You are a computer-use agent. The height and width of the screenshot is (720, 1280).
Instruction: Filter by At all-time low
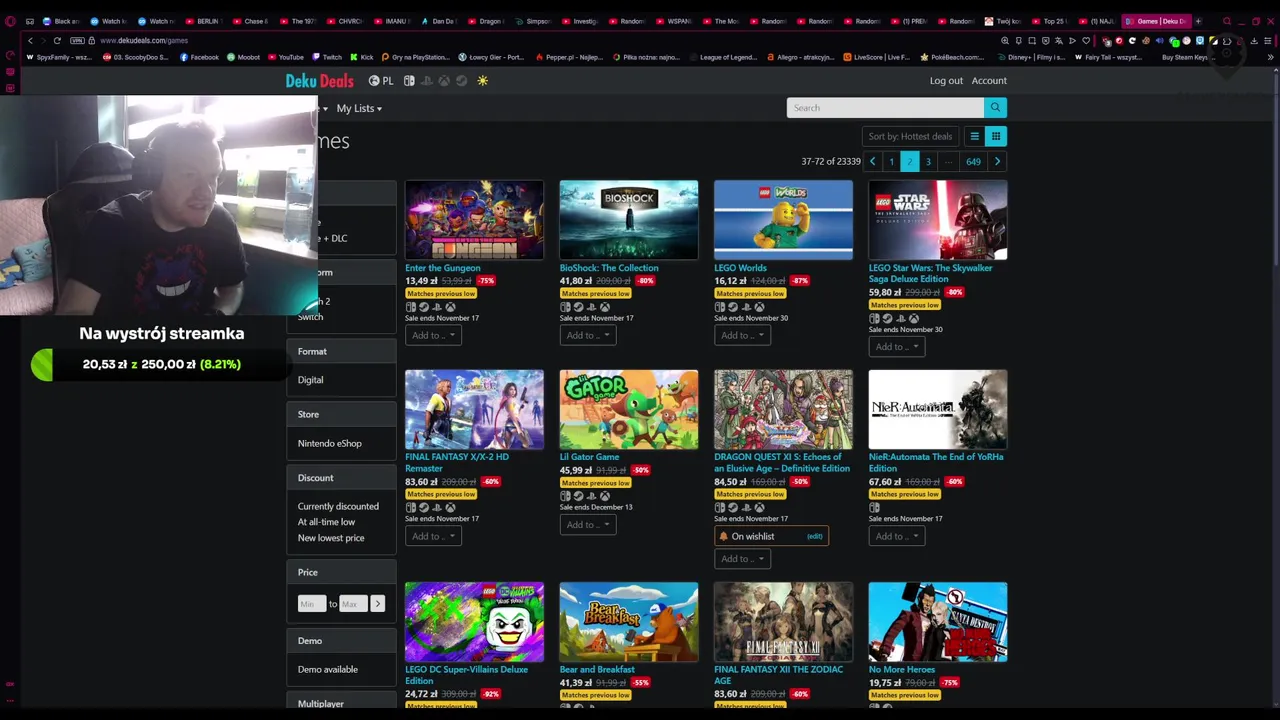click(x=326, y=522)
